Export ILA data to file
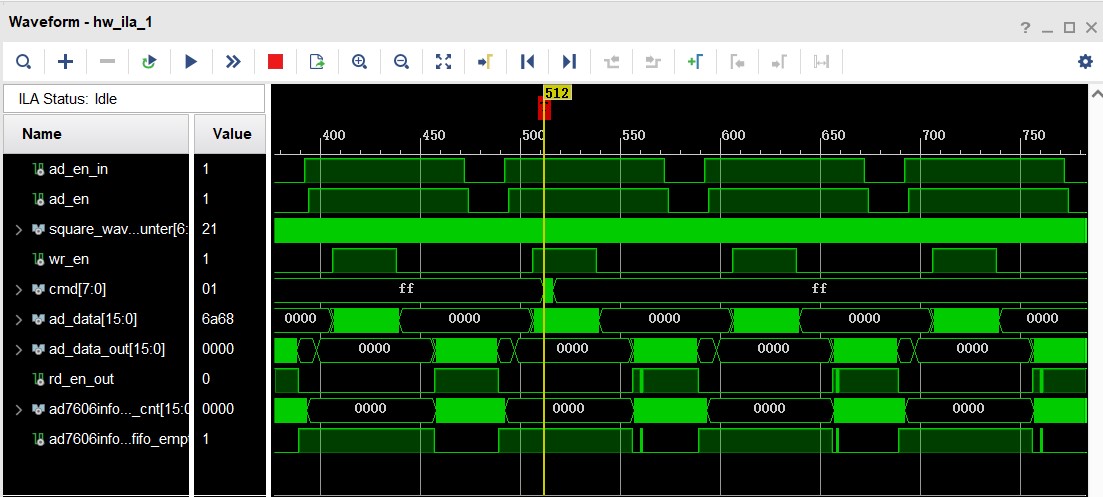The width and height of the screenshot is (1103, 497). click(x=317, y=62)
